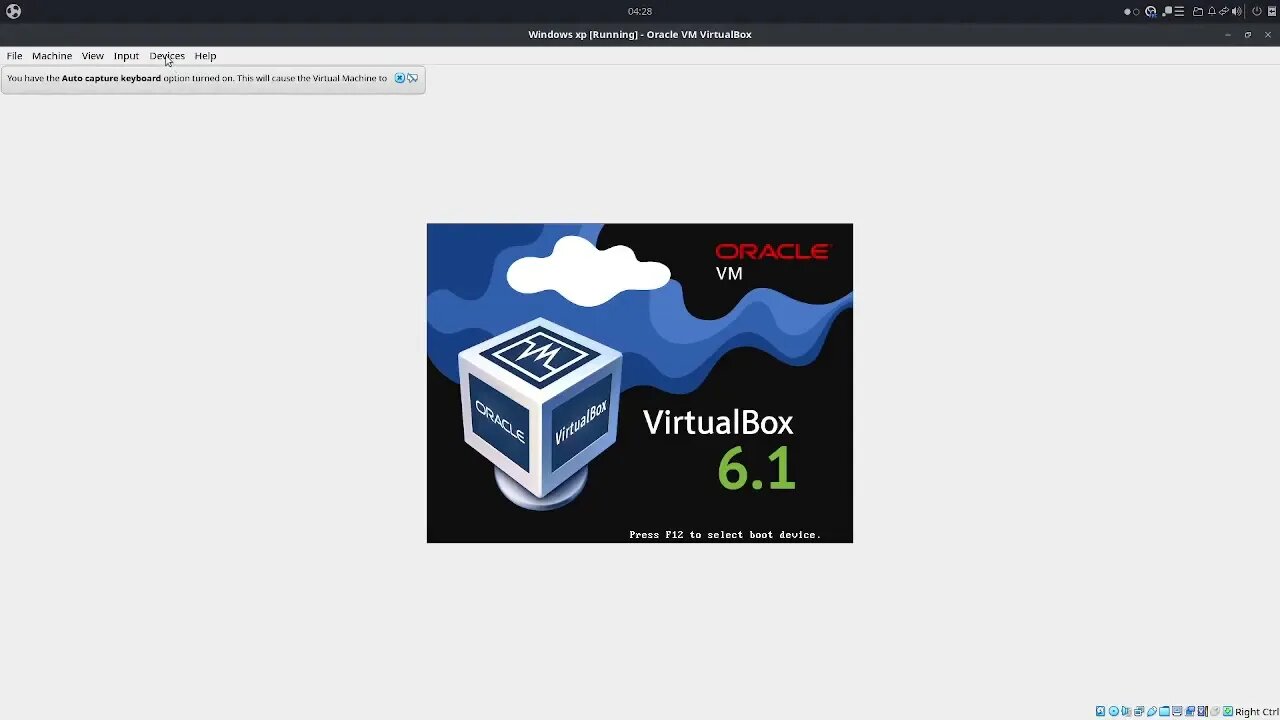This screenshot has height=720, width=1280.
Task: Click the Auto capture keyboard notification text
Action: [x=197, y=78]
